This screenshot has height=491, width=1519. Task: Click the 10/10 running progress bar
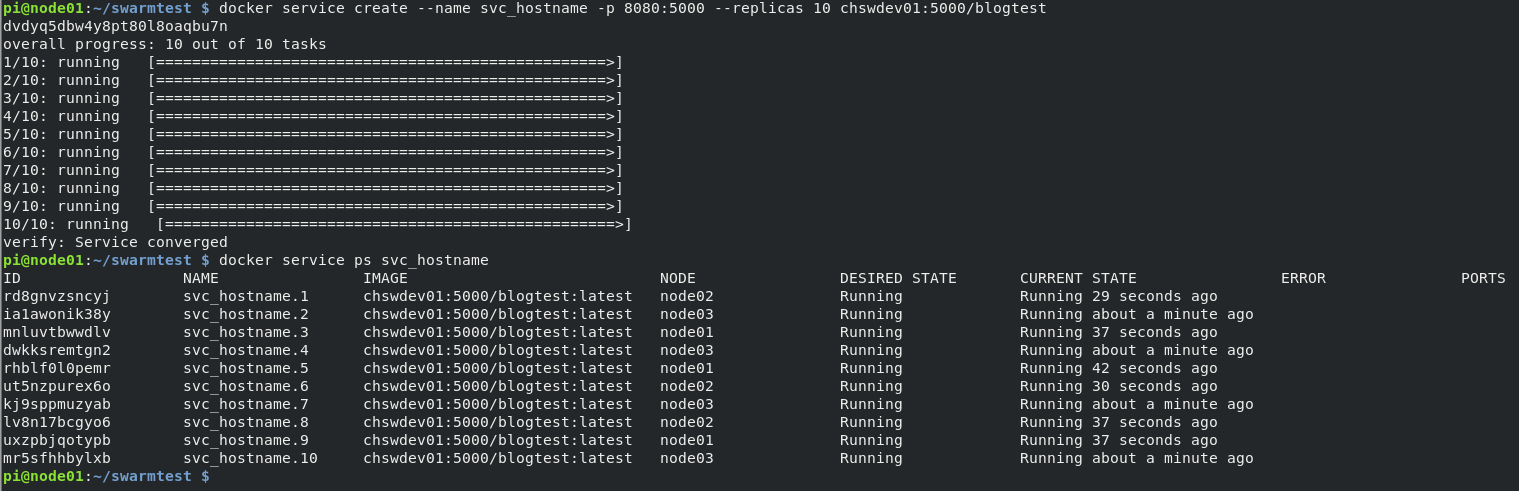[394, 224]
